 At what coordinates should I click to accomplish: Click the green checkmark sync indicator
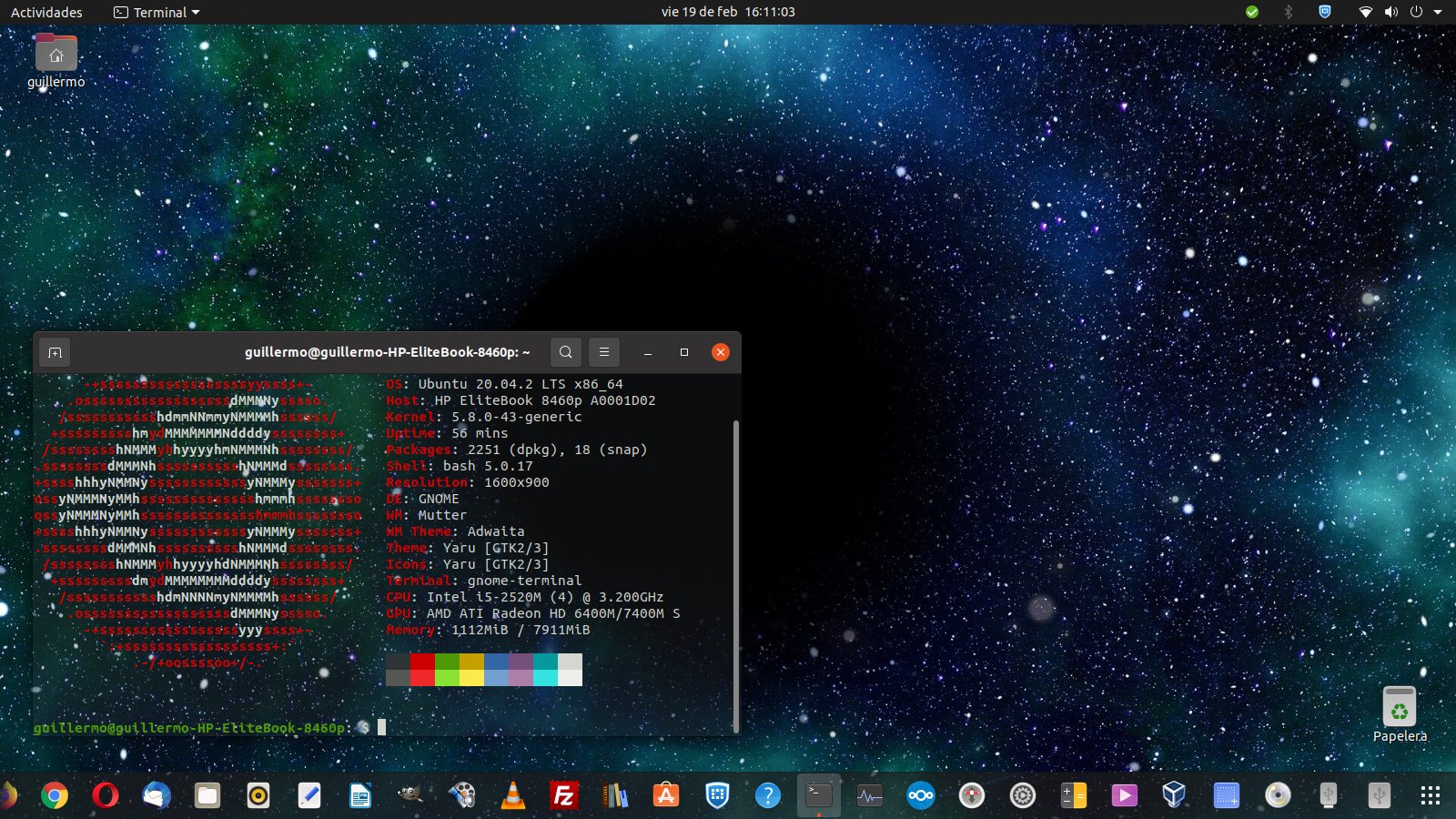1252,12
